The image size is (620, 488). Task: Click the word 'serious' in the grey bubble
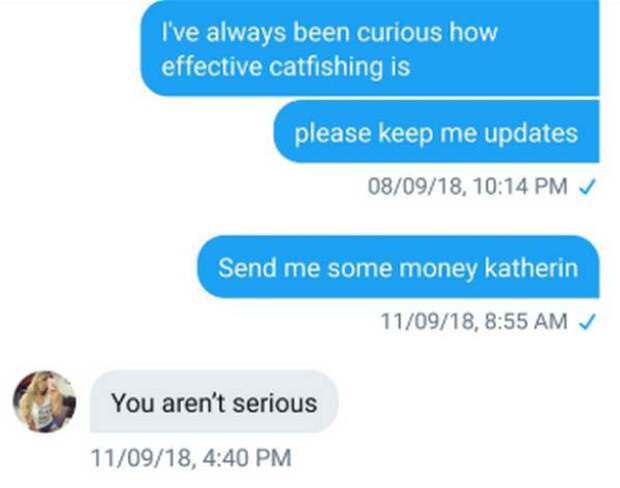274,403
